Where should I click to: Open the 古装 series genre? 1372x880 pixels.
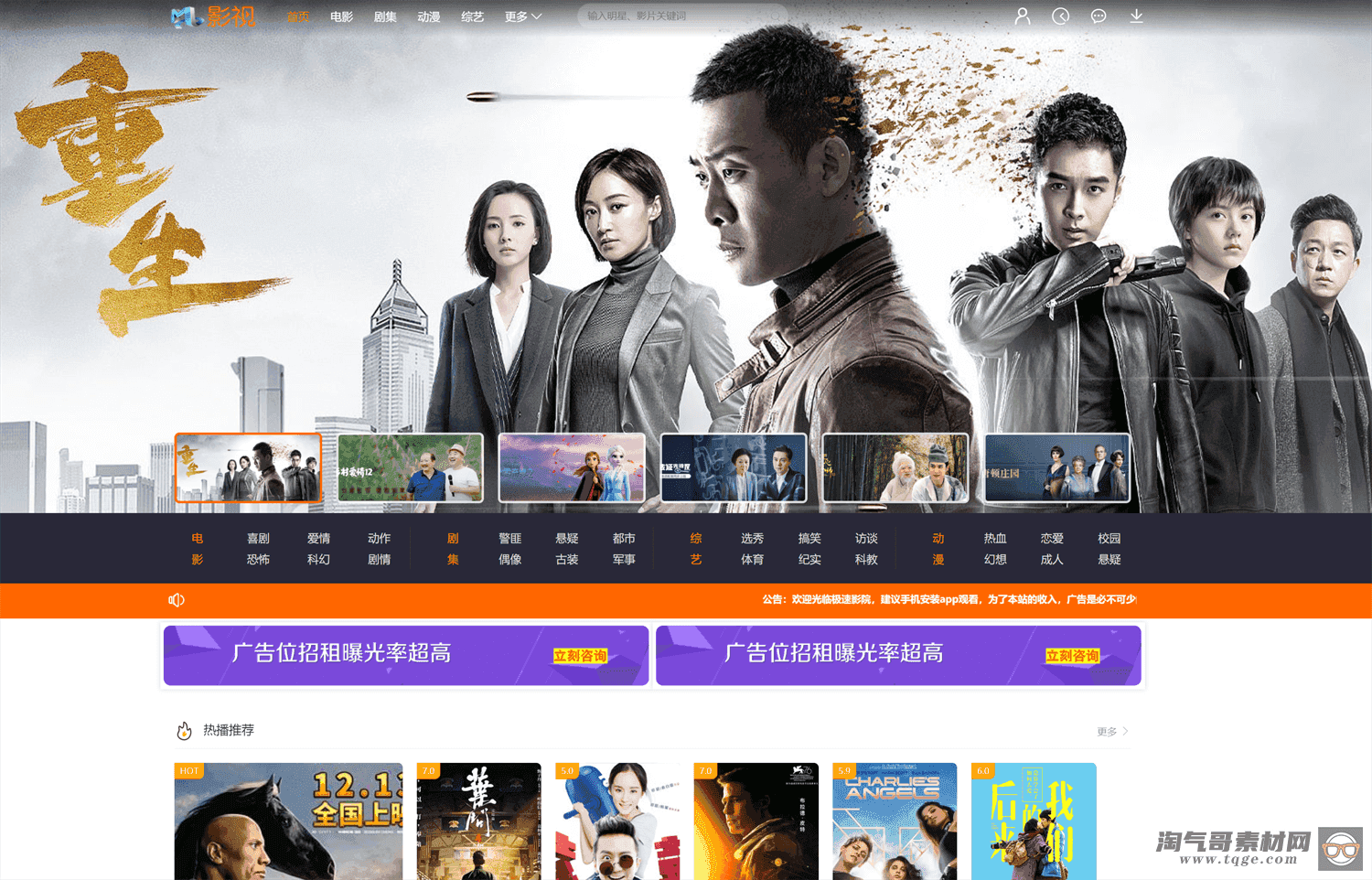point(567,560)
